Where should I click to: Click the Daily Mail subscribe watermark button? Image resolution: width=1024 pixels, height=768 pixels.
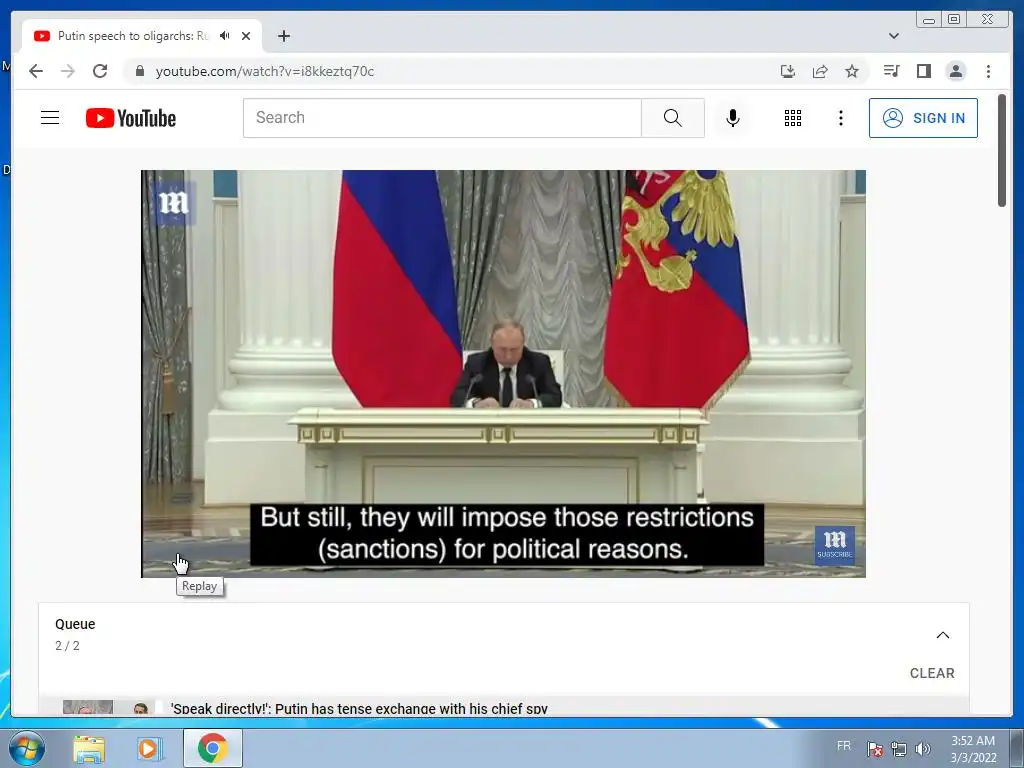(835, 545)
